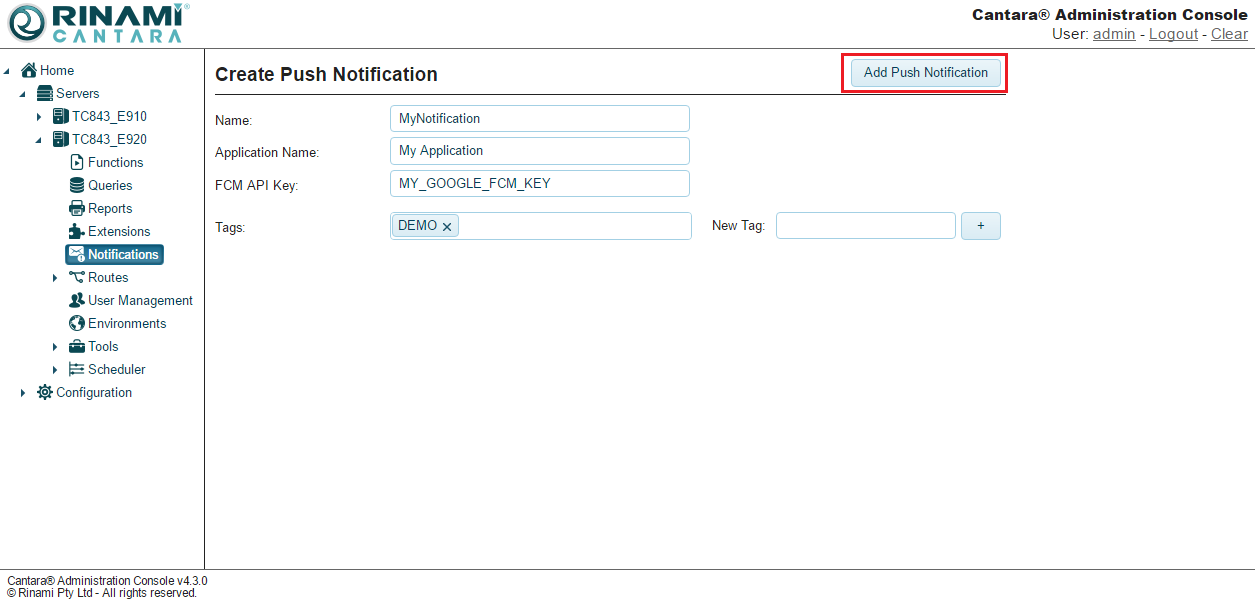Click the Environments globe icon
This screenshot has width=1255, height=613.
click(77, 323)
